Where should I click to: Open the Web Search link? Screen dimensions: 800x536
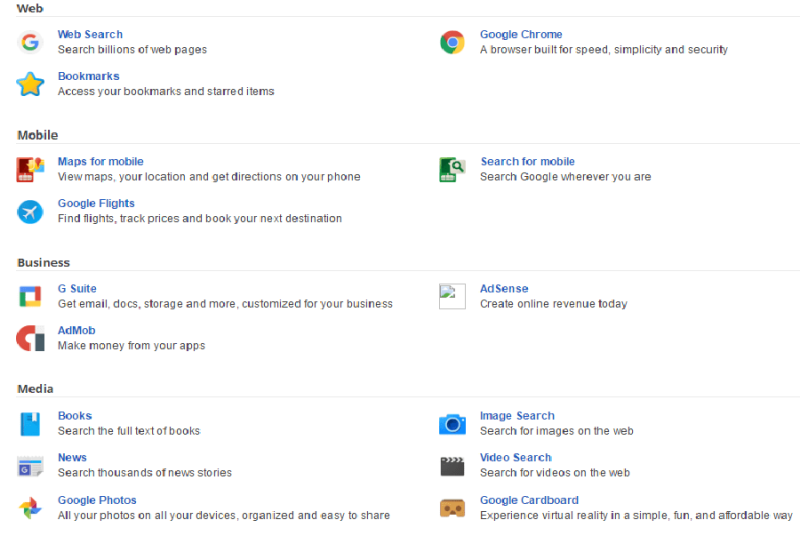[x=90, y=34]
